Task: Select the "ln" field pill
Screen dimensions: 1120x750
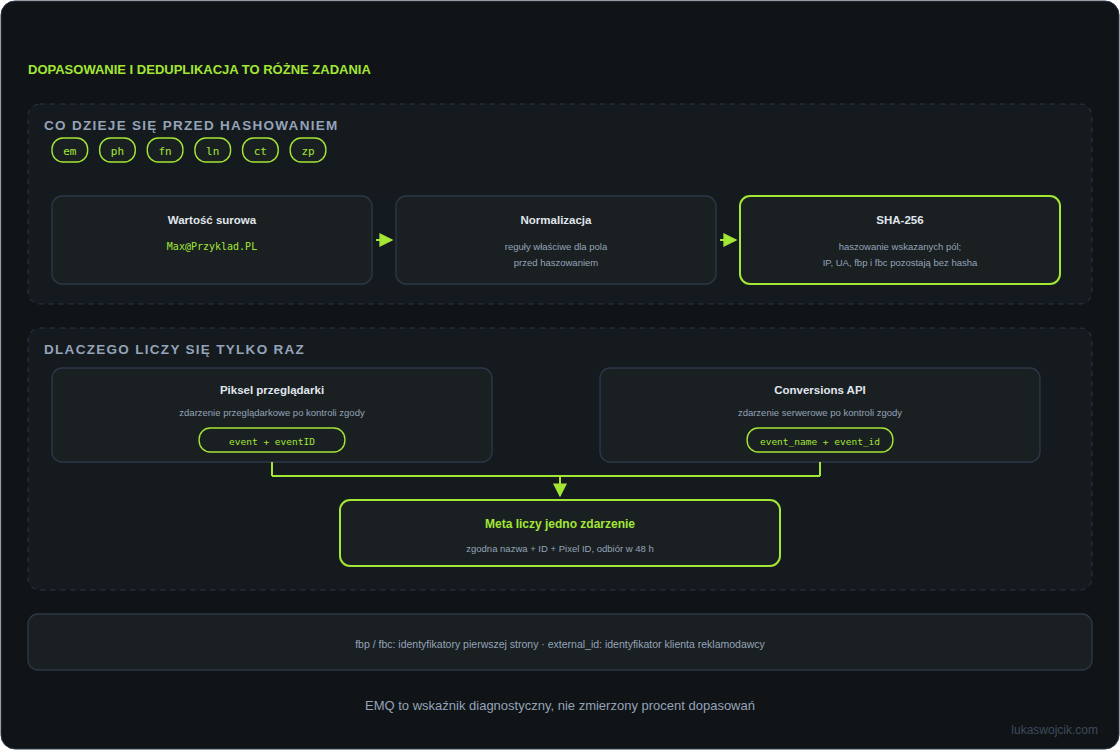Action: point(213,151)
